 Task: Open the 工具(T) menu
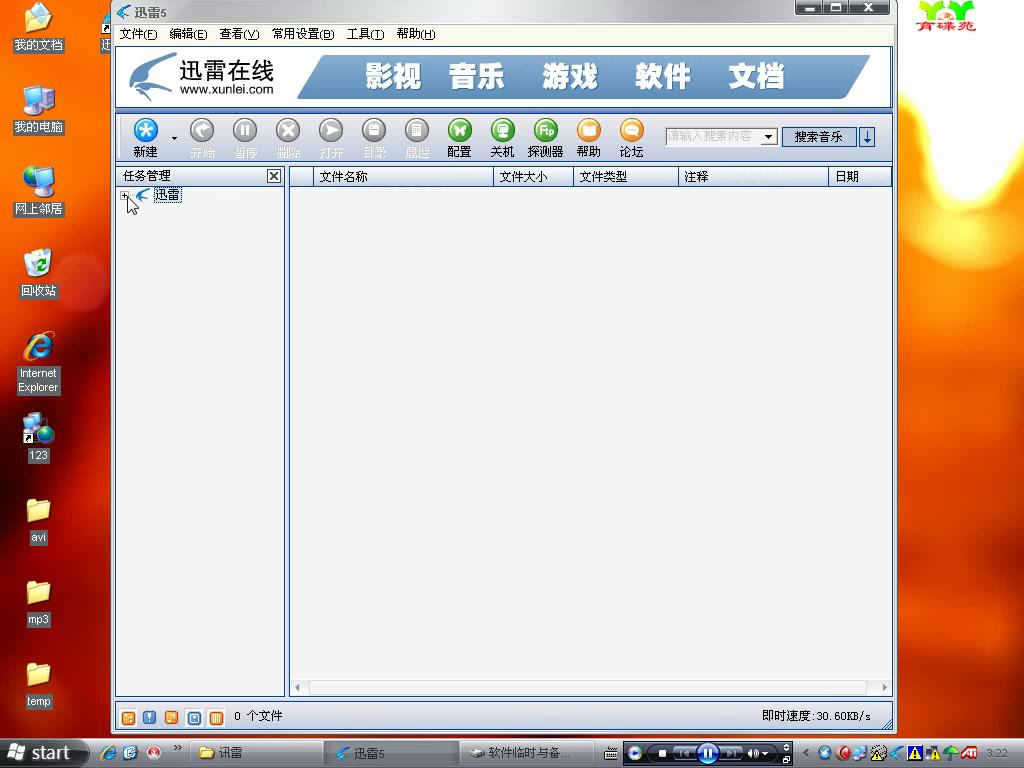tap(365, 34)
